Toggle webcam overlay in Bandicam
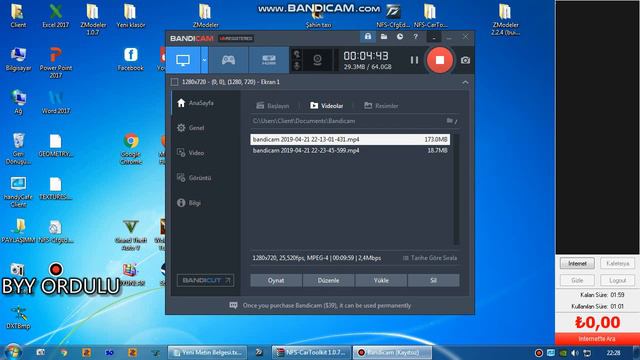Viewport: 640px width, 360px height. [317, 60]
